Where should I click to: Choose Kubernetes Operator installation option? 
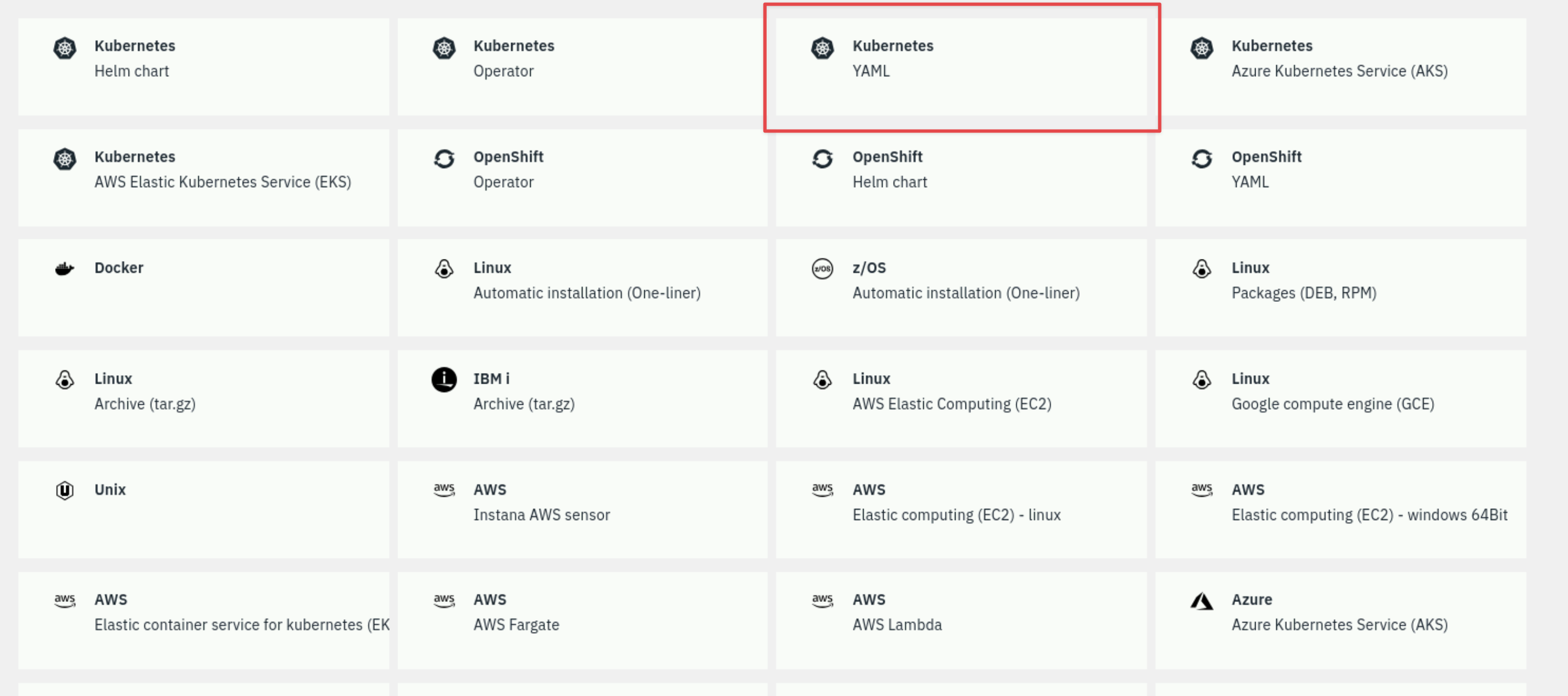coord(582,66)
